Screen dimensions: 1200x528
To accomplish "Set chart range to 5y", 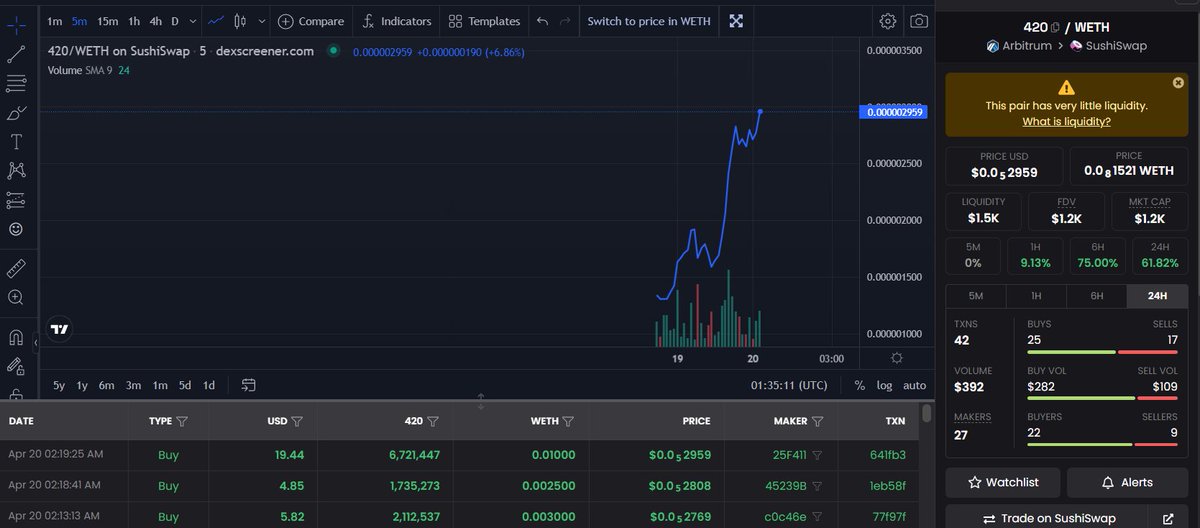I will [x=59, y=385].
